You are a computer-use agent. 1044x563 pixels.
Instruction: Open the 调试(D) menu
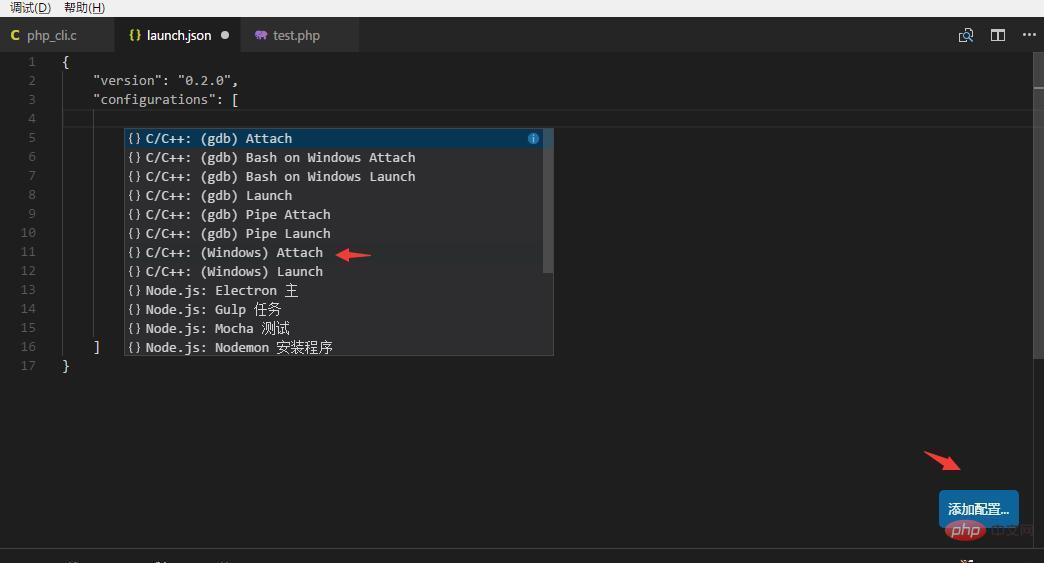click(31, 8)
